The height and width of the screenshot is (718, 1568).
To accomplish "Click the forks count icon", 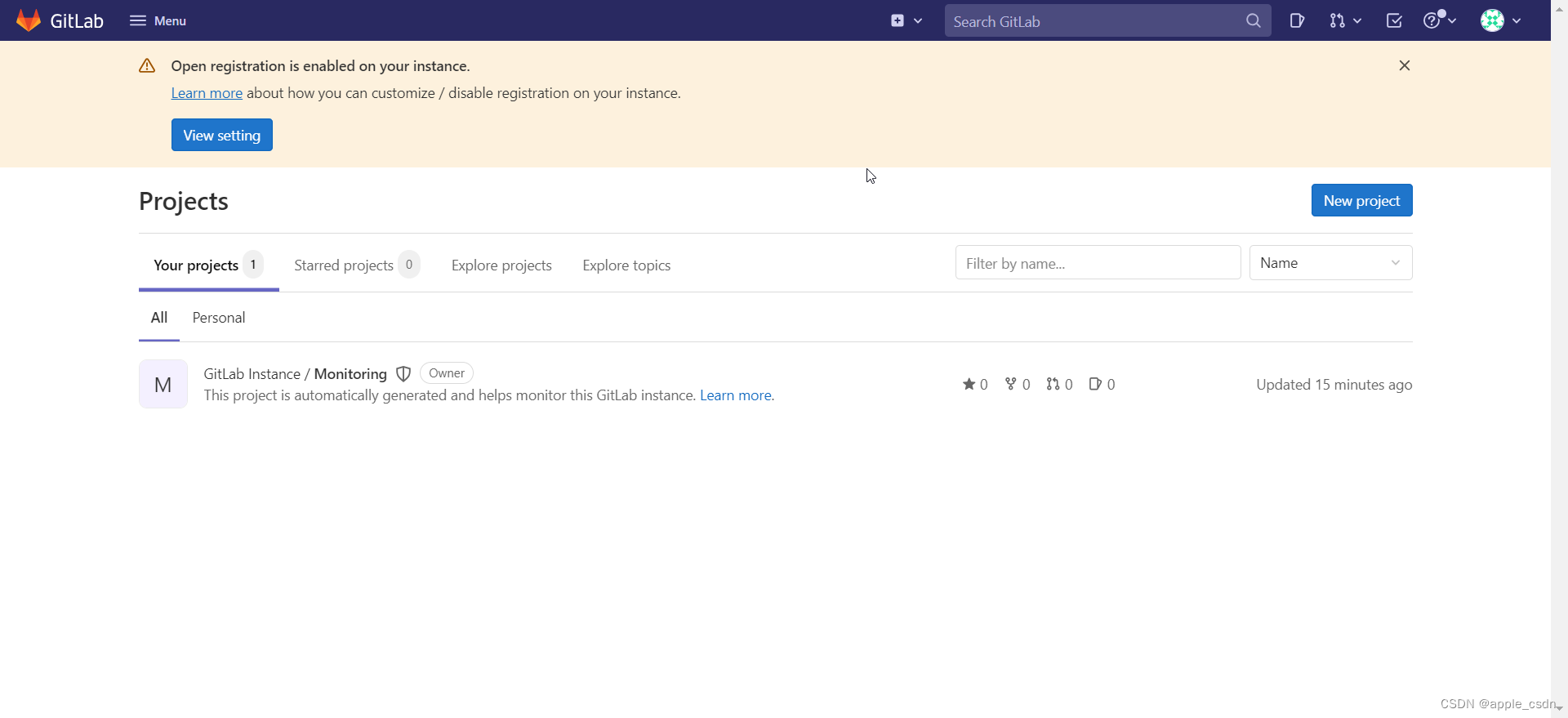I will pos(1010,384).
